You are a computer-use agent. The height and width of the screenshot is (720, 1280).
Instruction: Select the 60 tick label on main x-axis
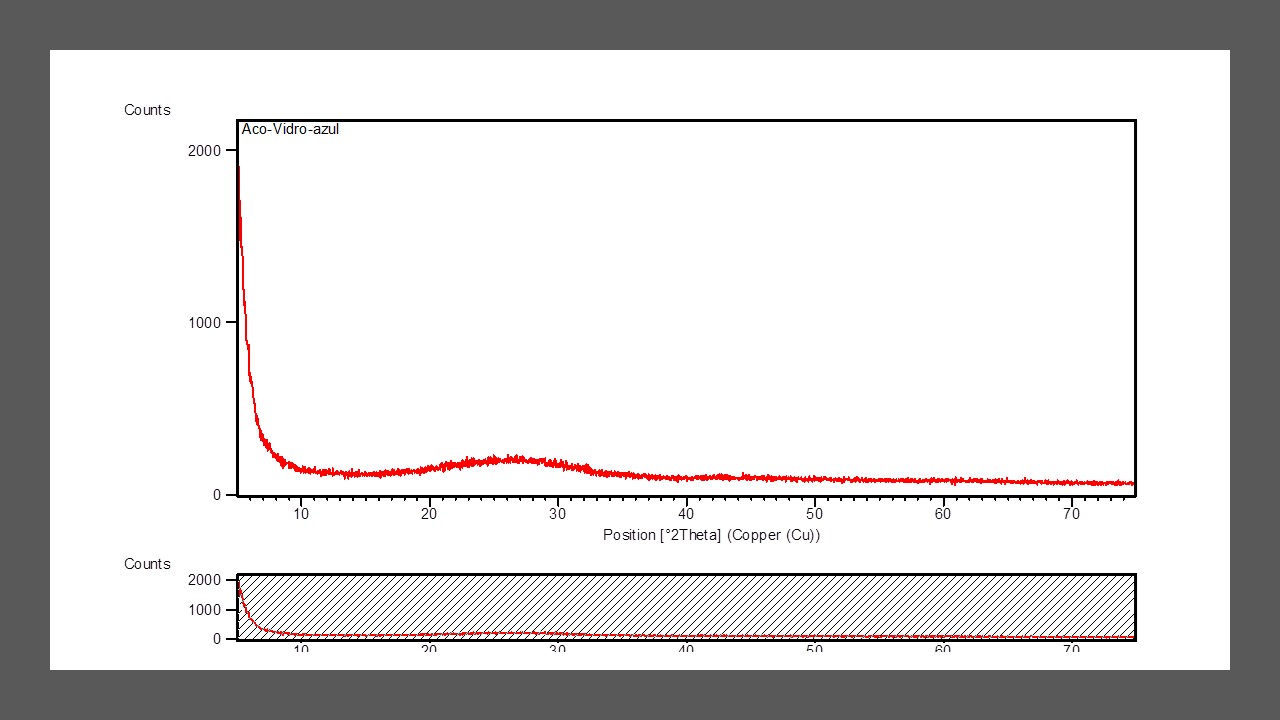click(x=943, y=514)
